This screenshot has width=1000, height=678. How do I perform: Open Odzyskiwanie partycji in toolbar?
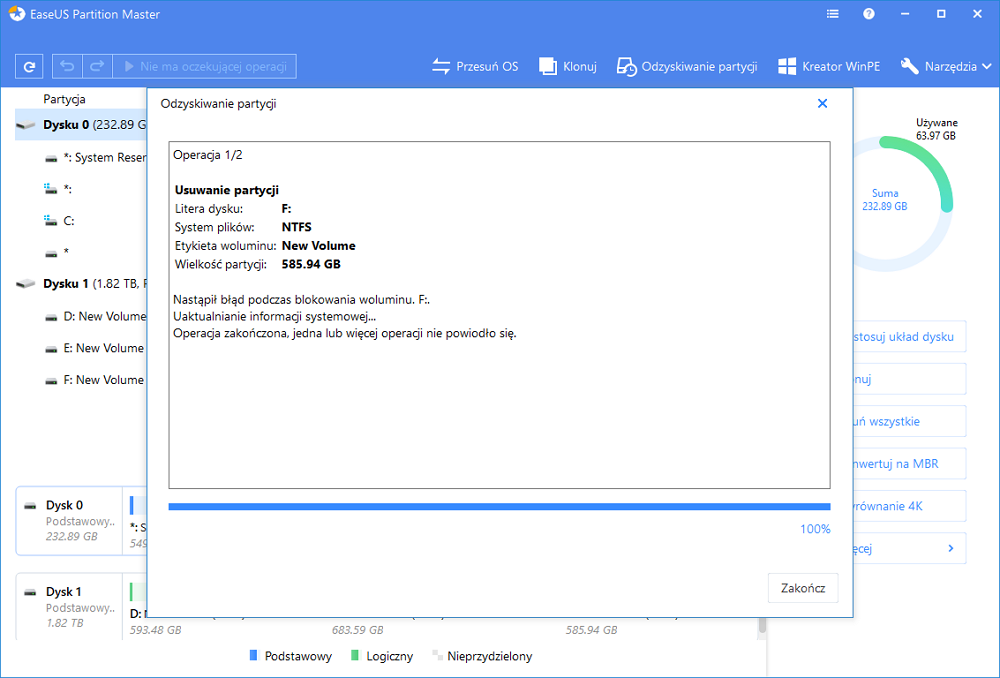(687, 66)
